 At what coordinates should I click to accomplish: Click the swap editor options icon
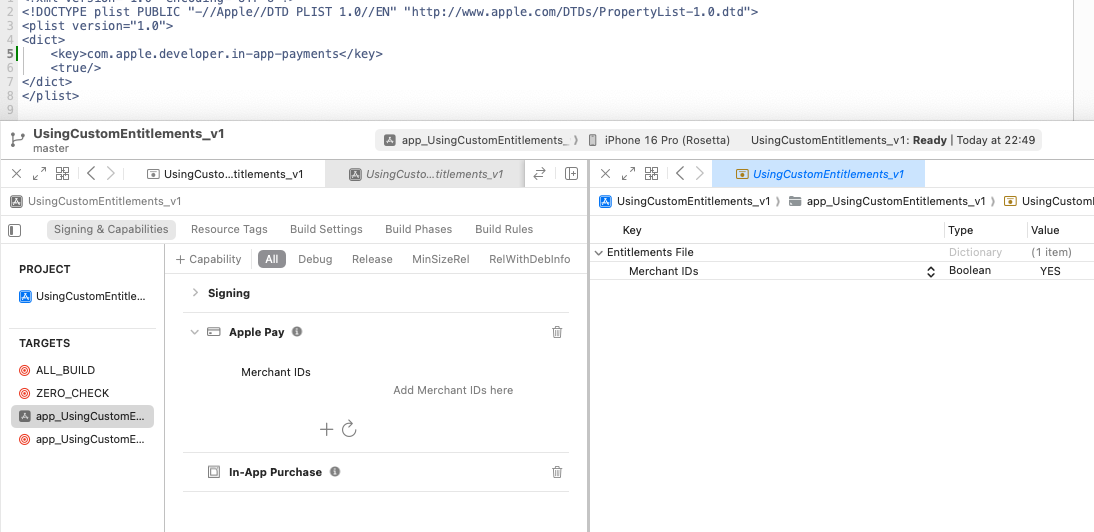[x=539, y=174]
